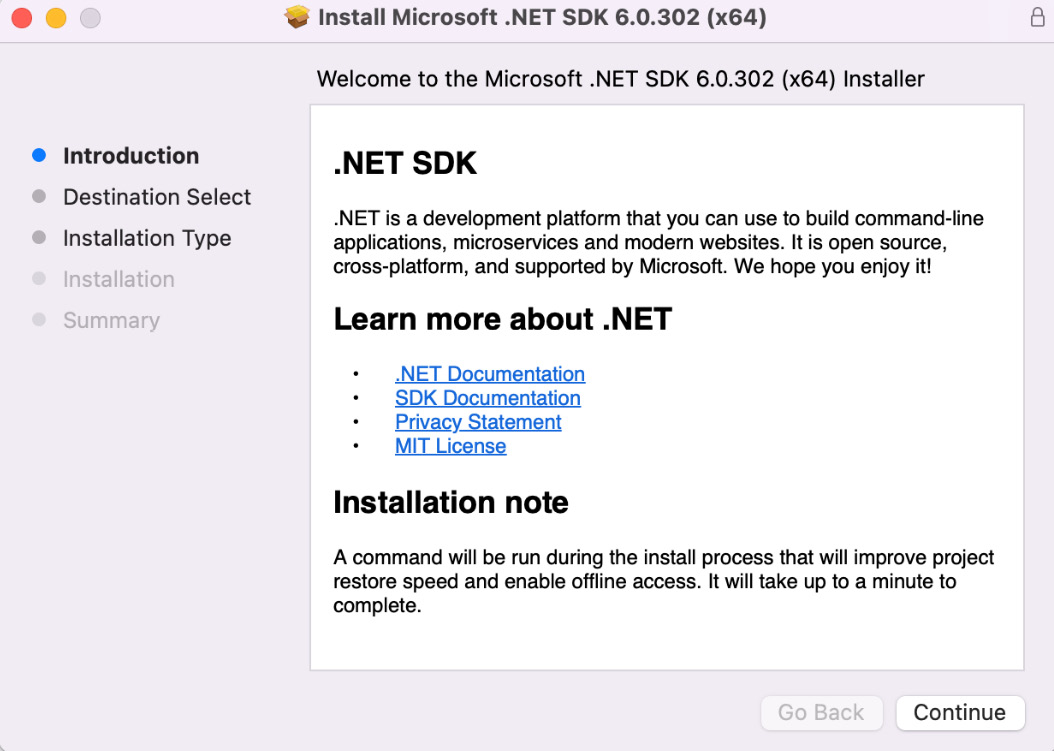Open the SDK Documentation link

click(487, 398)
